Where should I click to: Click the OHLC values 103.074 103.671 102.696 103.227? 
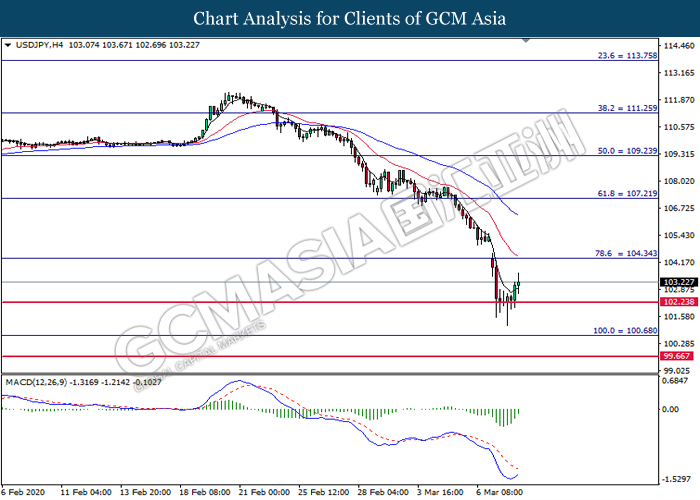[x=134, y=45]
